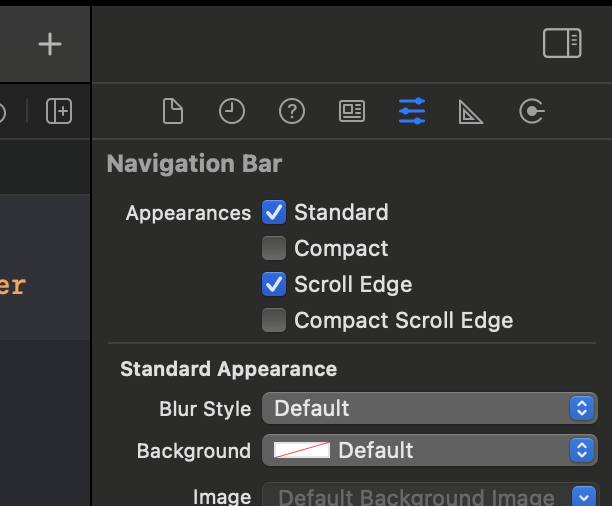Show the Connections inspector

coord(531,111)
